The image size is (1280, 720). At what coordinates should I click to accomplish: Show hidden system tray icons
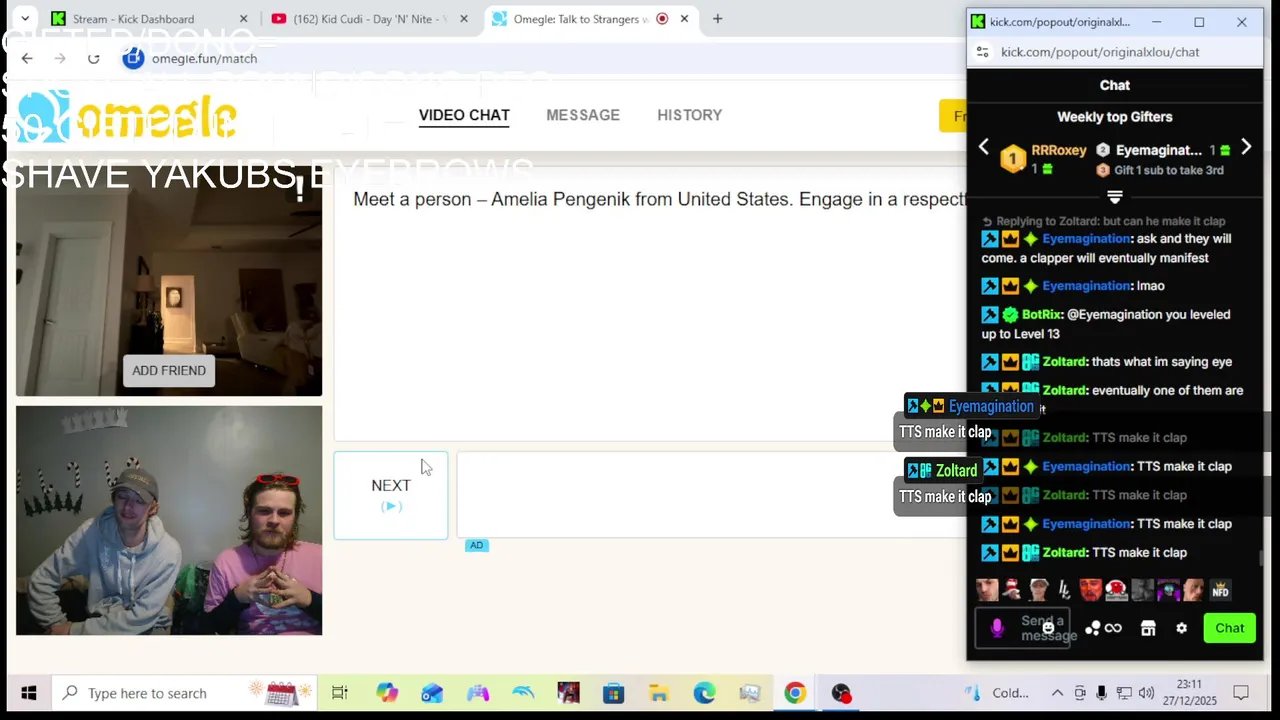point(1057,693)
